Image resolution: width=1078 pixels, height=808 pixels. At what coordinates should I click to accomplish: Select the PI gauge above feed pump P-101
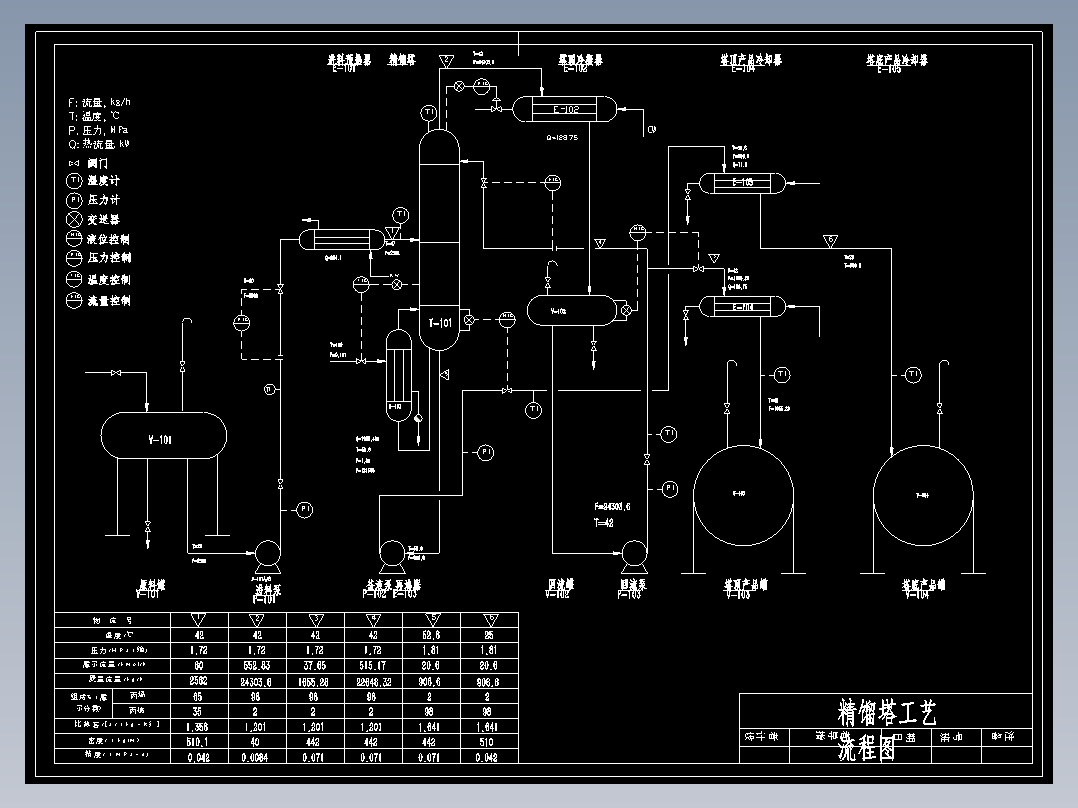305,510
